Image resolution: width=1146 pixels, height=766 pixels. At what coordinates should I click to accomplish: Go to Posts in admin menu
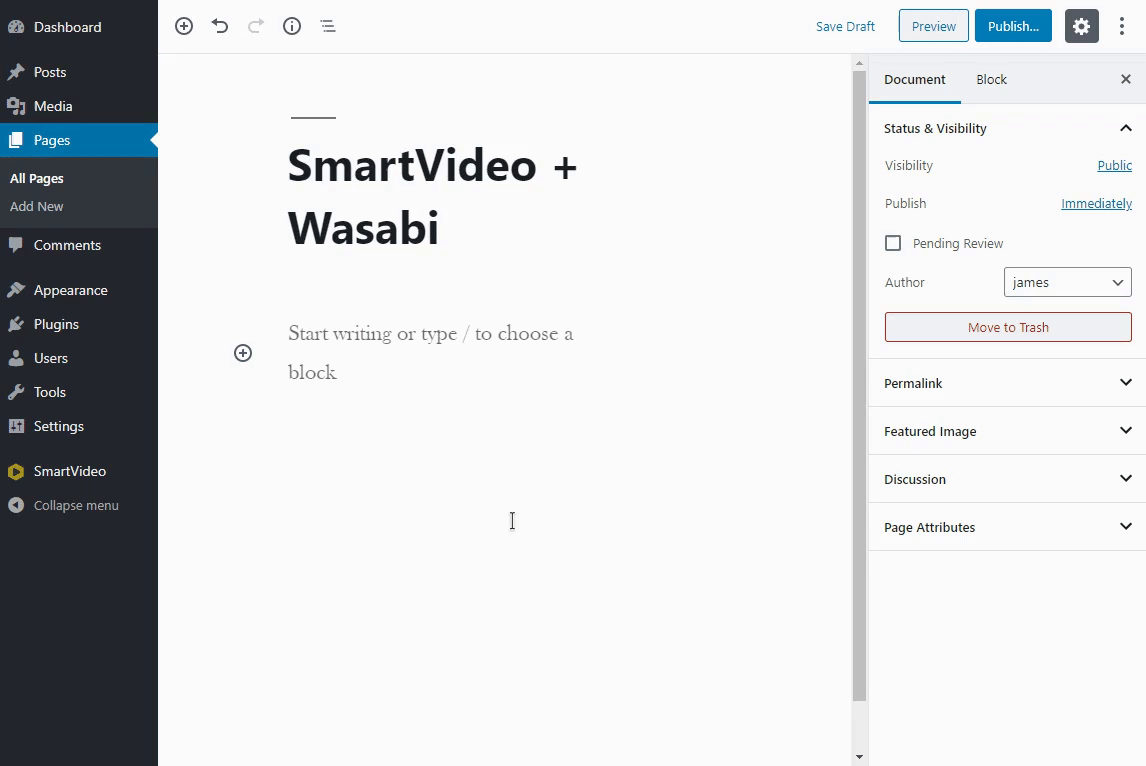(x=79, y=72)
